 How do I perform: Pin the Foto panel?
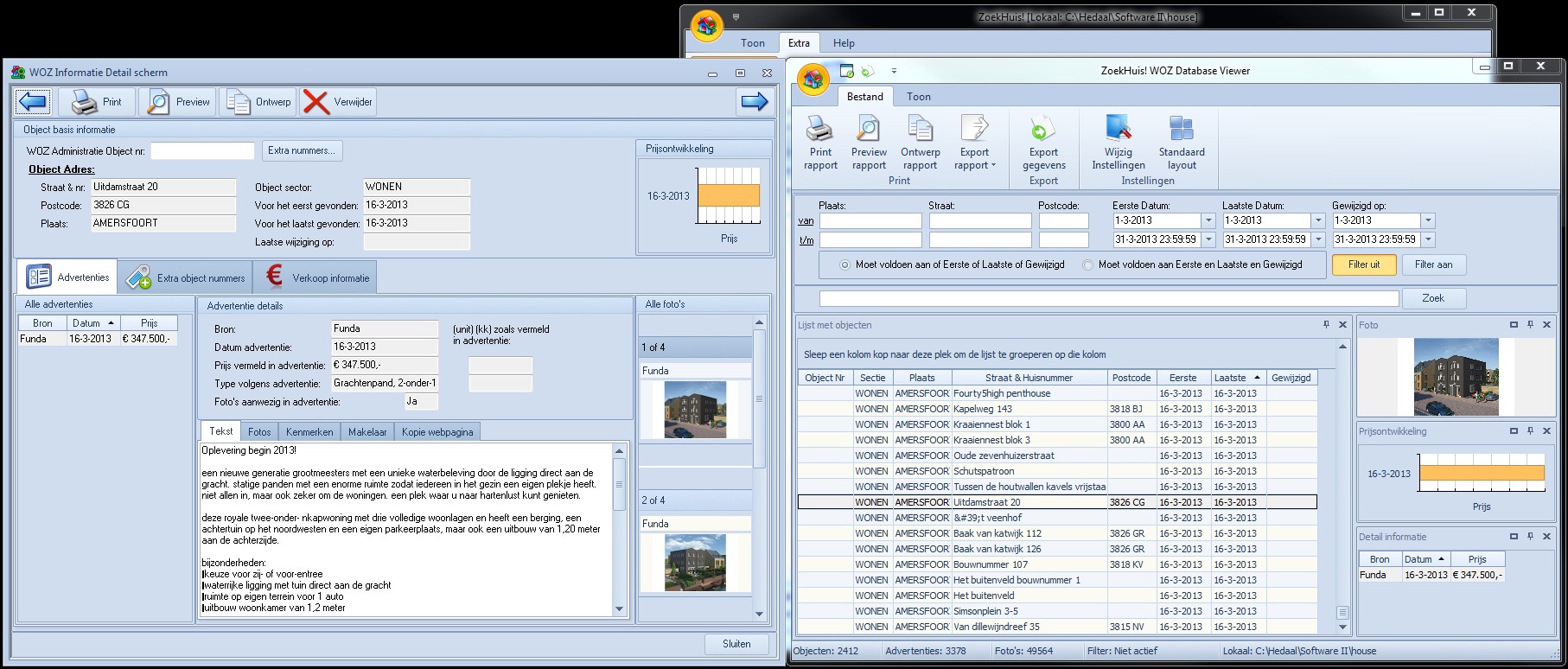point(1530,325)
